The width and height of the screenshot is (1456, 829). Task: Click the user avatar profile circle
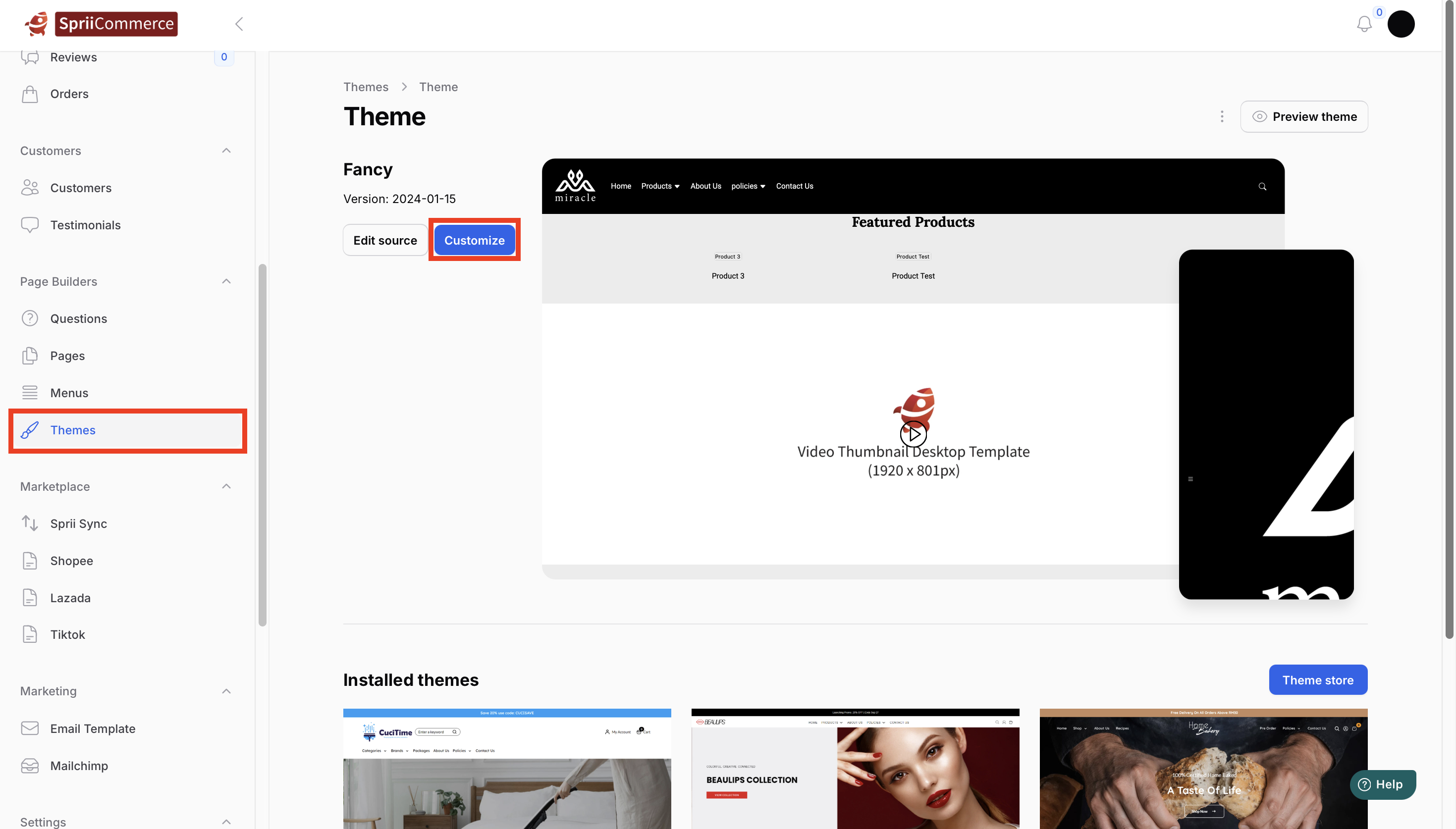click(1401, 24)
